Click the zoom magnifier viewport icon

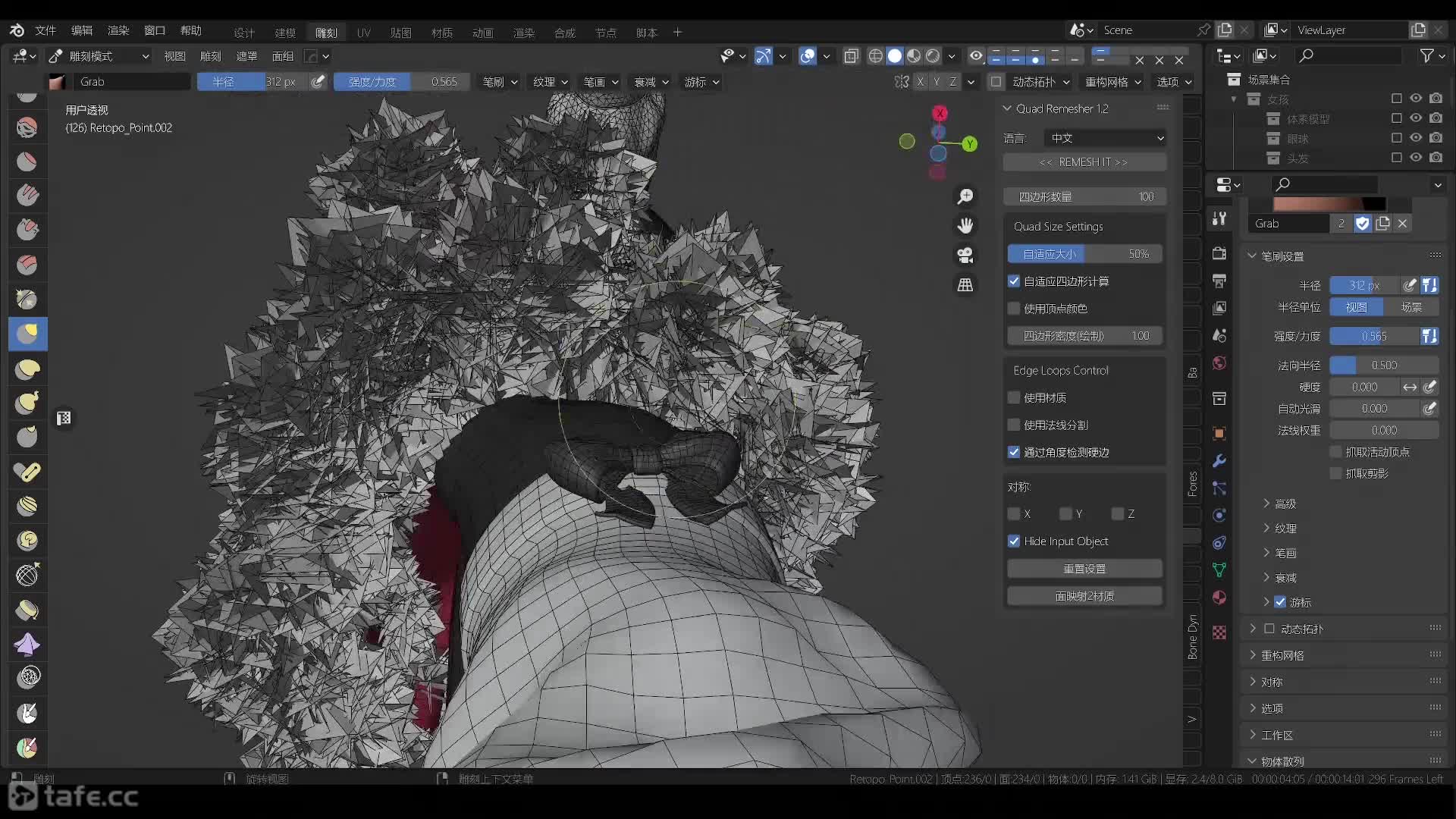[x=965, y=197]
